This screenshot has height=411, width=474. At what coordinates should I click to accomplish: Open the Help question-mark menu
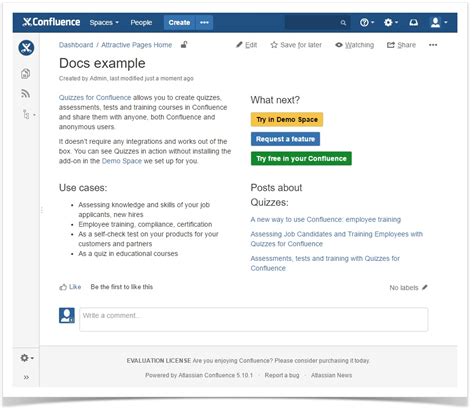[367, 22]
